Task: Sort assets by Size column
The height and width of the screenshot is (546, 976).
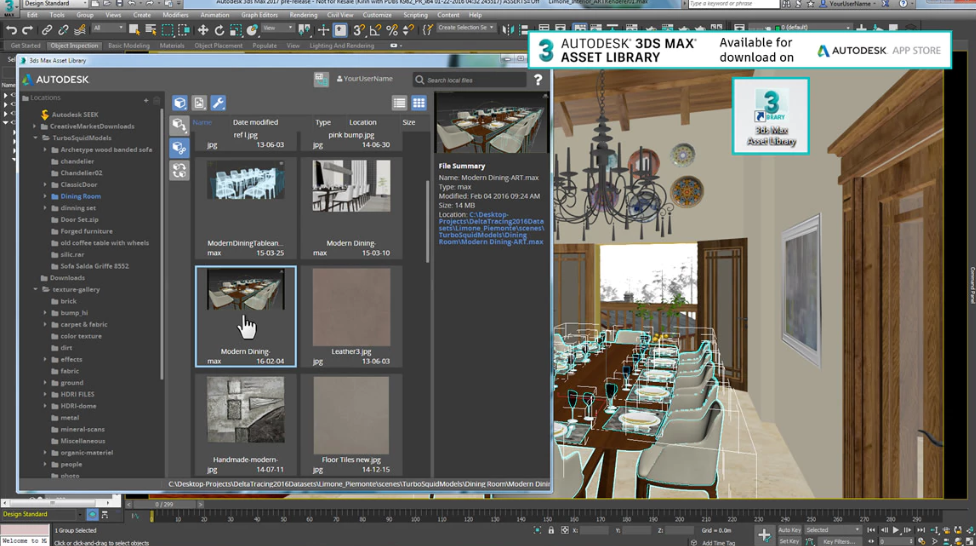Action: pos(409,122)
